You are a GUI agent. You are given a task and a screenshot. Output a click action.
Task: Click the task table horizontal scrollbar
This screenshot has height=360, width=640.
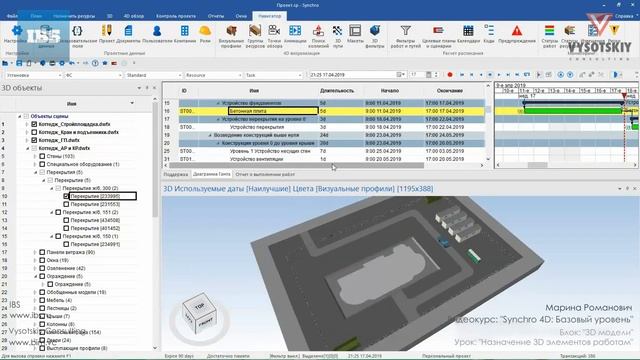296,165
